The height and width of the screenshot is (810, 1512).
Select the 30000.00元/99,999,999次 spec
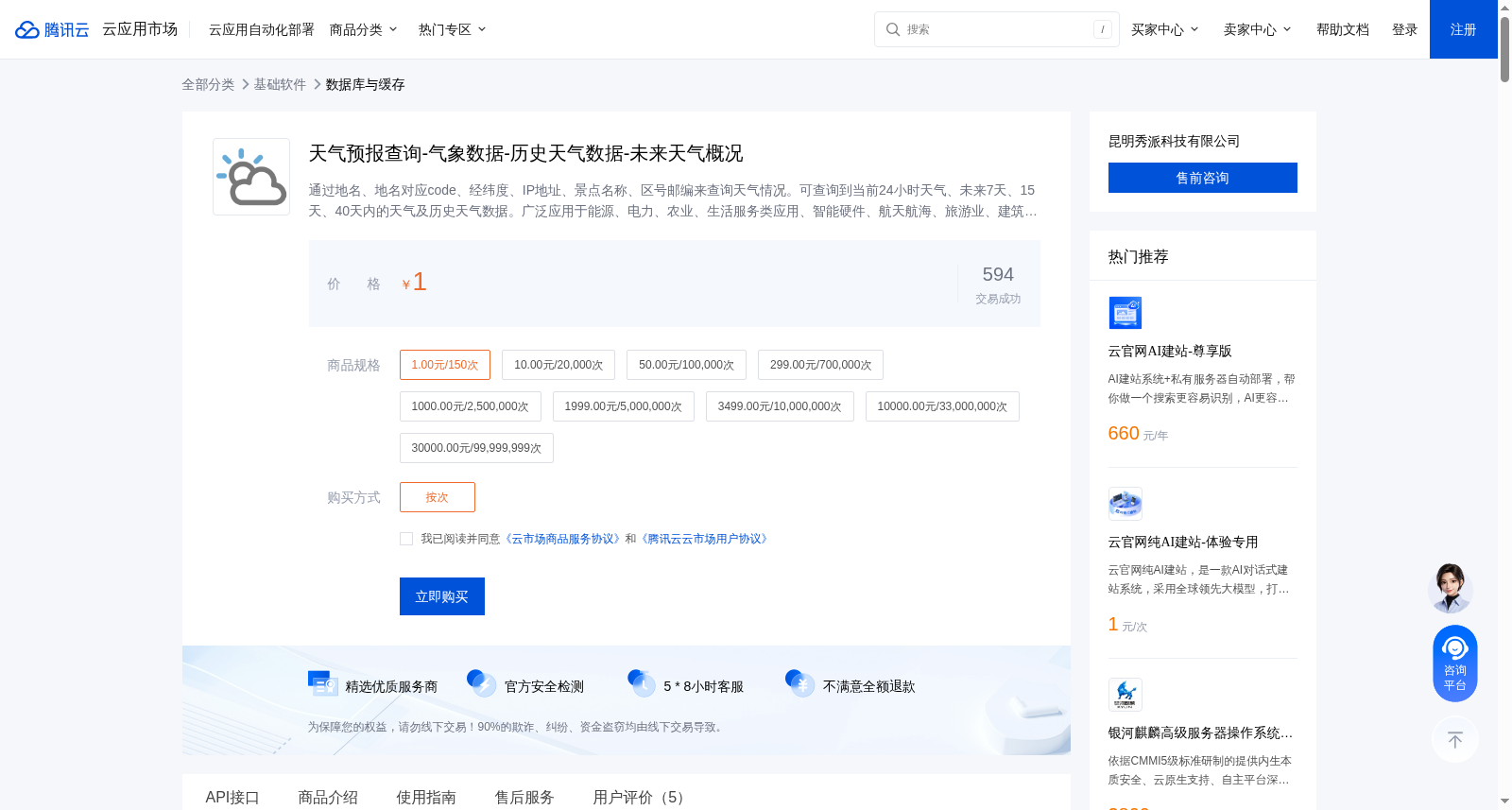tap(476, 448)
